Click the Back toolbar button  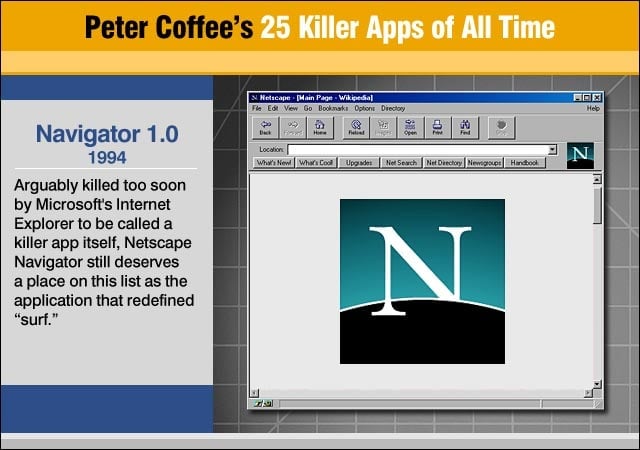(x=265, y=127)
